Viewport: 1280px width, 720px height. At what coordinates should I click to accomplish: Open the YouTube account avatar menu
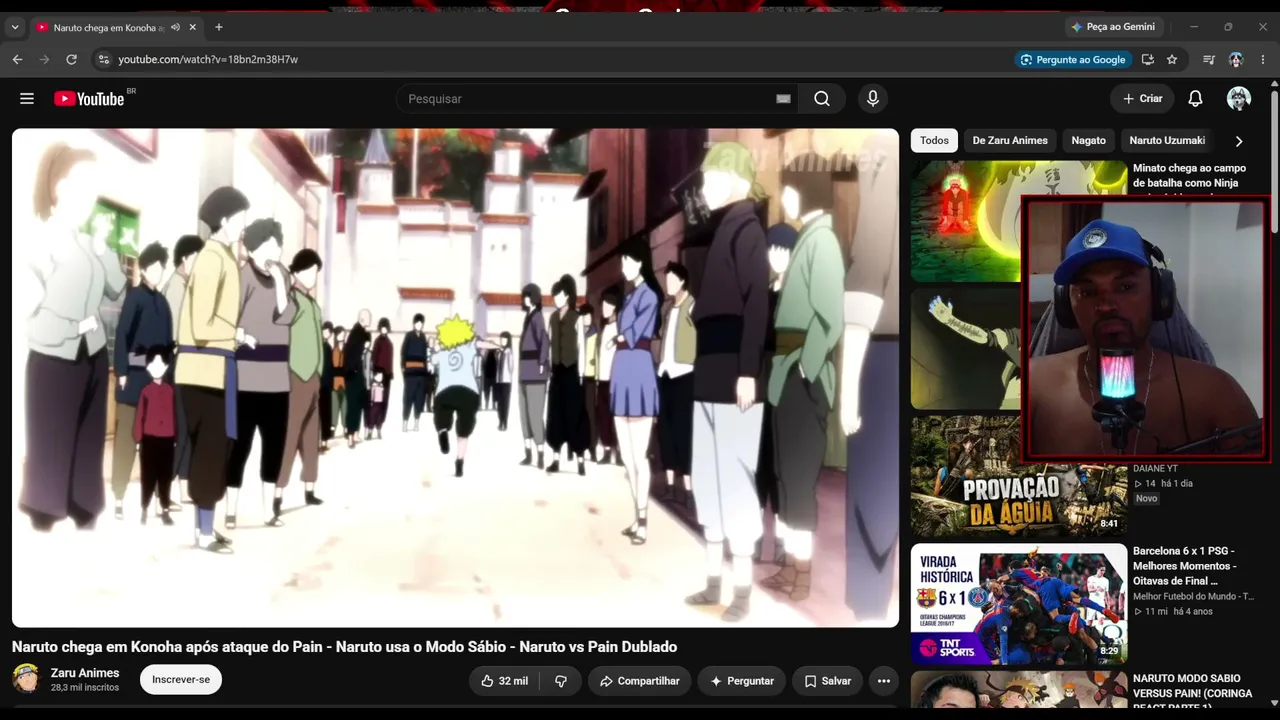coord(1239,99)
